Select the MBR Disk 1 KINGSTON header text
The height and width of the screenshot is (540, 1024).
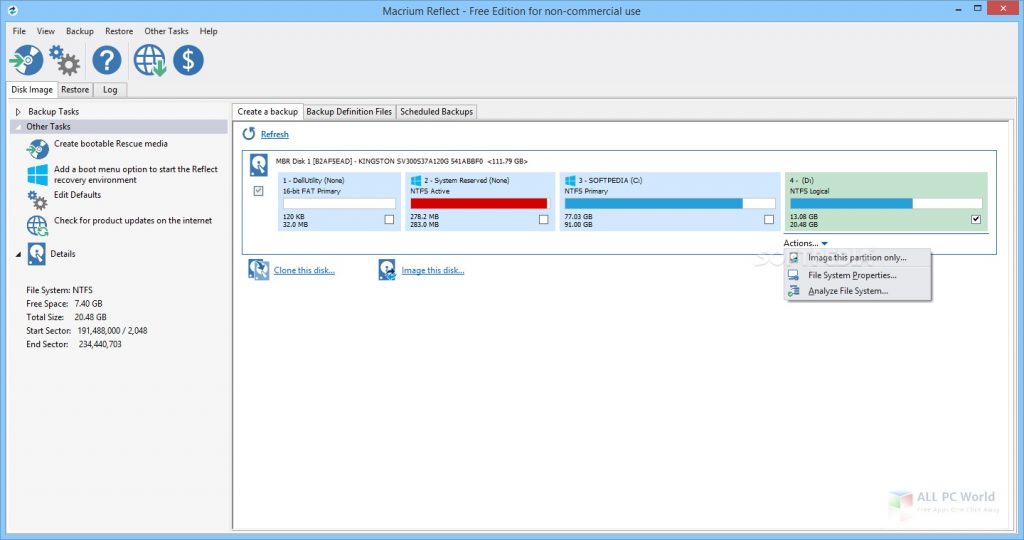click(x=402, y=161)
